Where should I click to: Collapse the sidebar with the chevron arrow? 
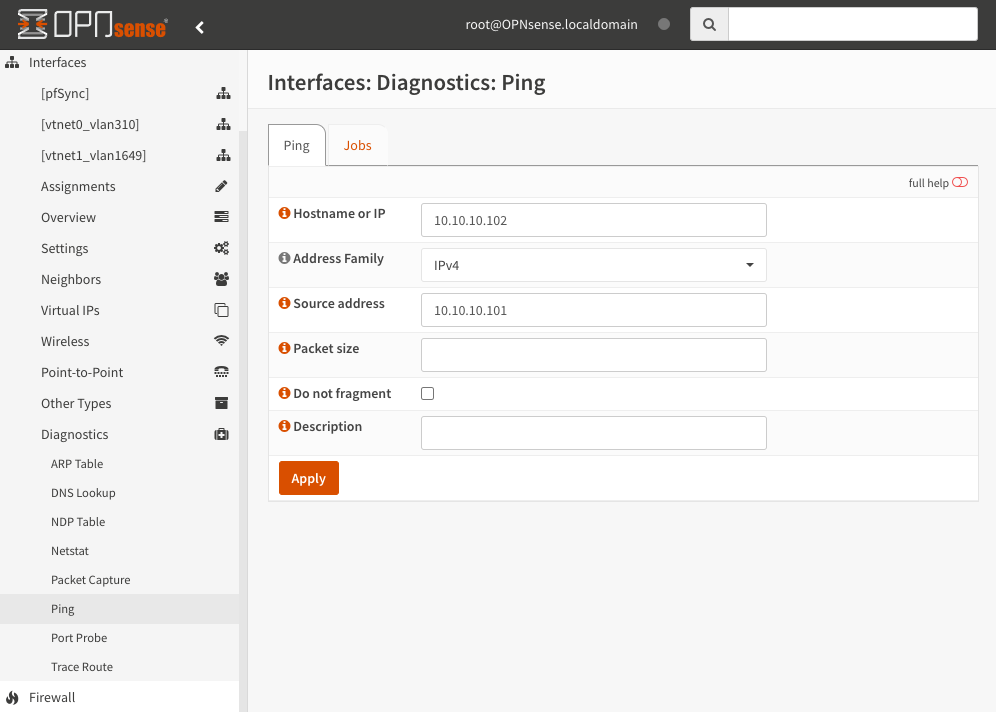[x=199, y=27]
